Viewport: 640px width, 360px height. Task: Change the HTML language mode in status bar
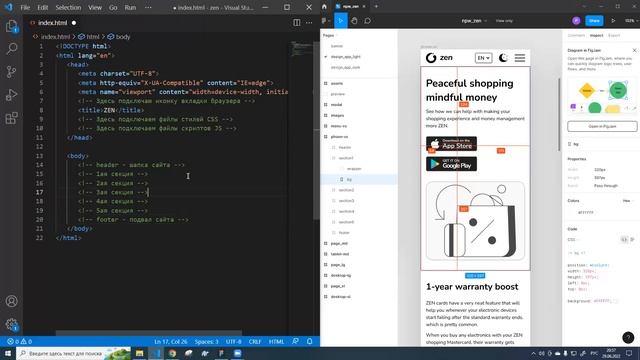click(x=276, y=341)
